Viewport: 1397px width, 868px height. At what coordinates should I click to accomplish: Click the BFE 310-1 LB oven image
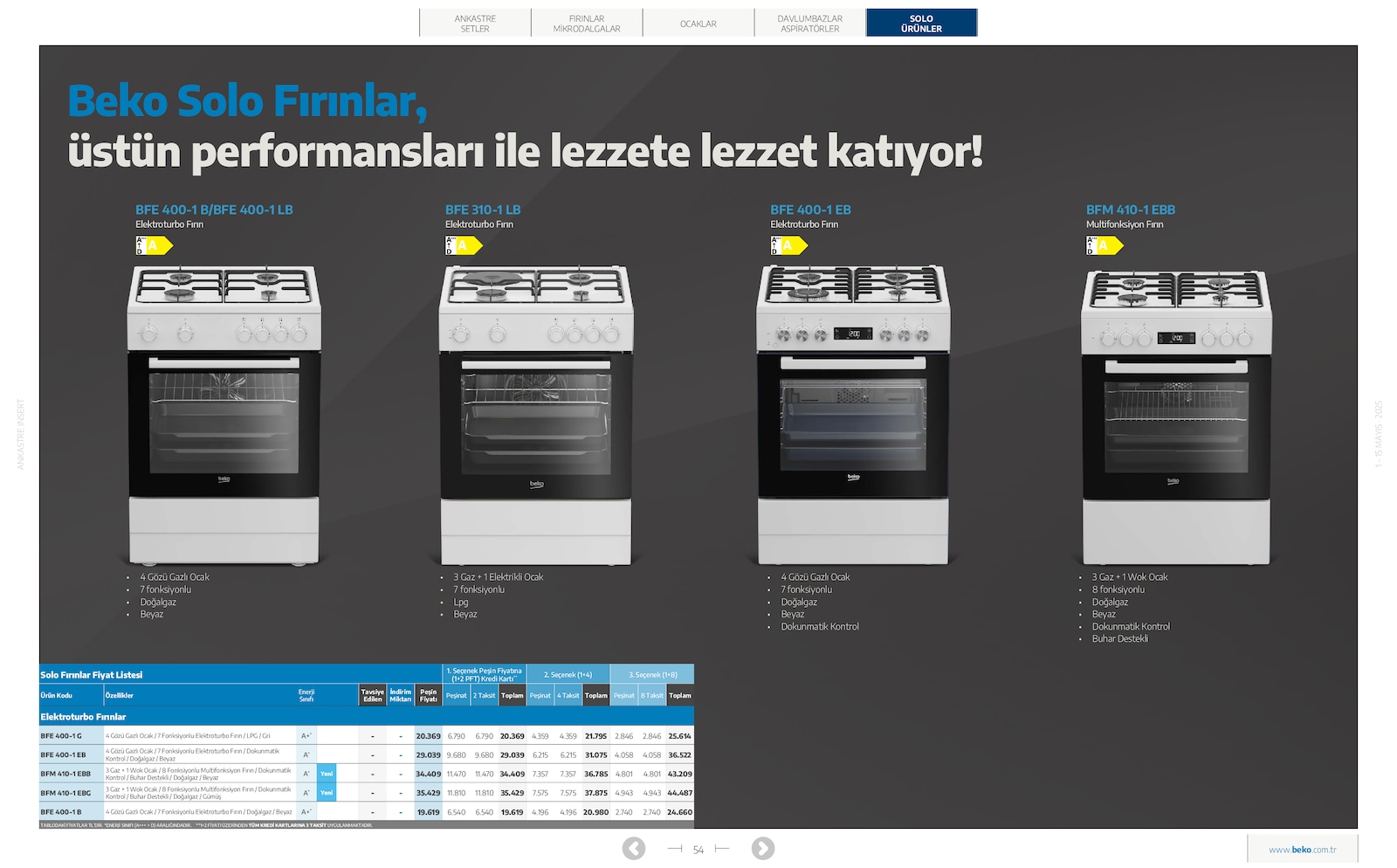click(x=536, y=417)
